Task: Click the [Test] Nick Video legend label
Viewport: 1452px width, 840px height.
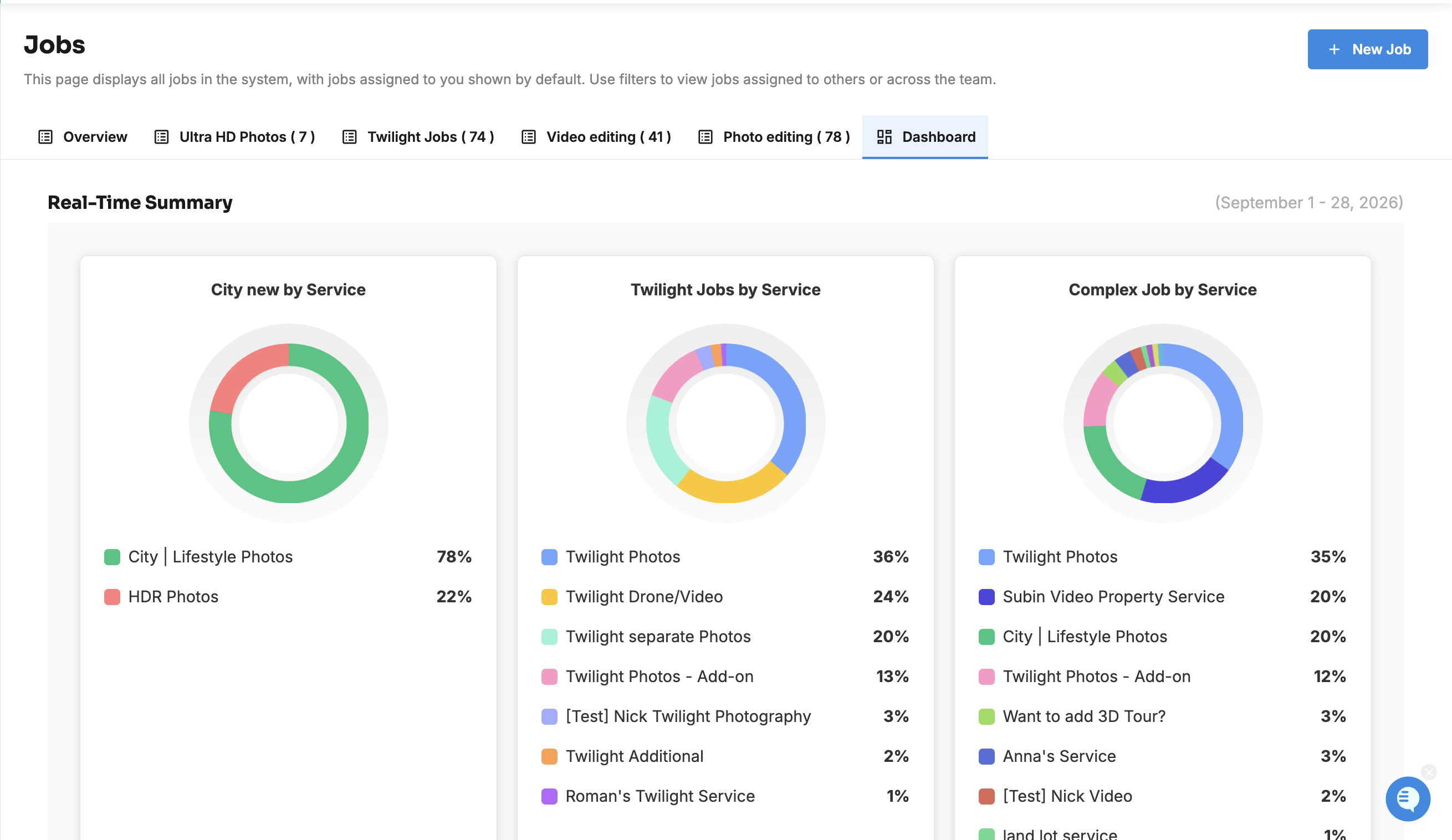Action: tap(1067, 796)
